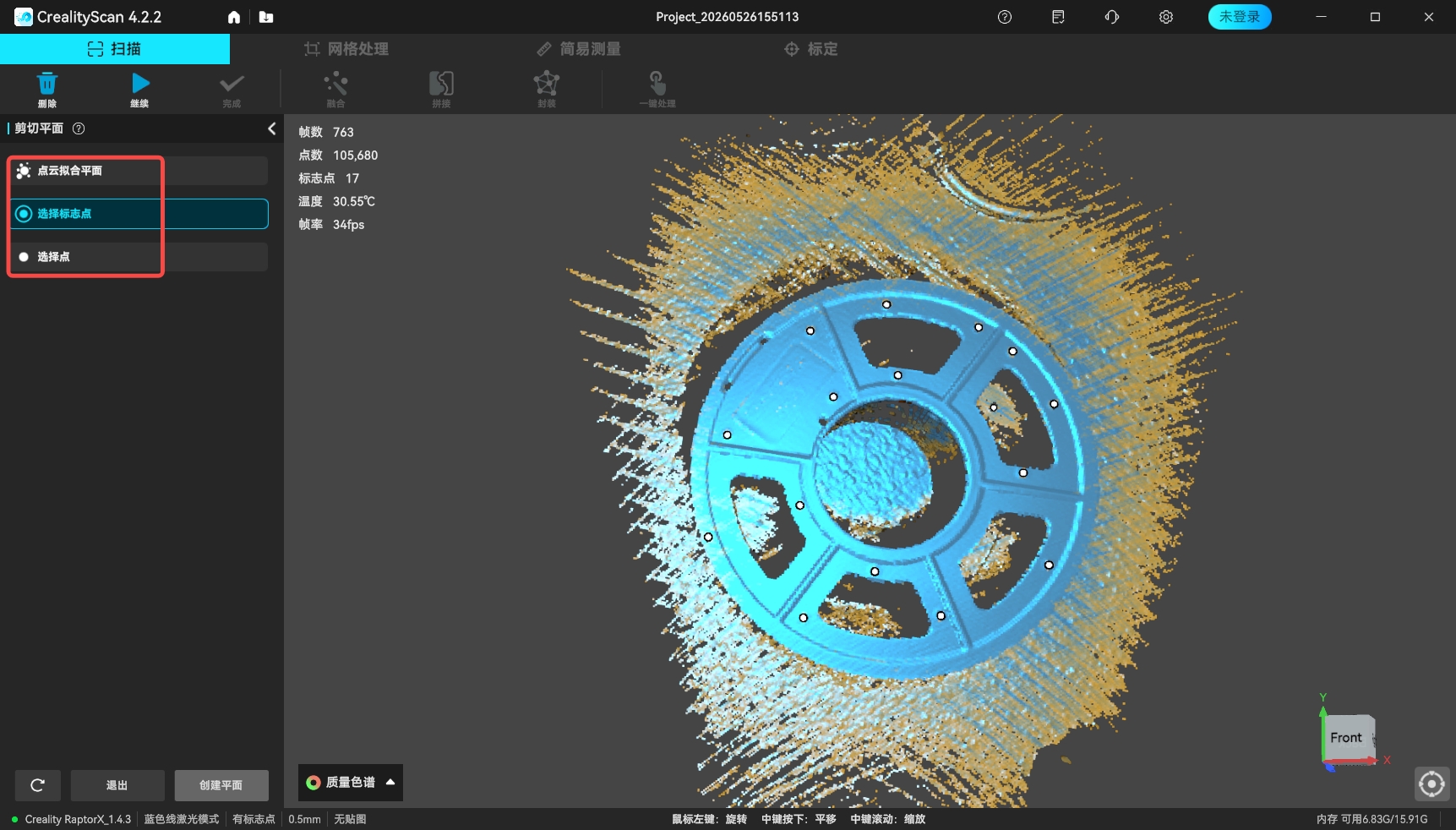Select the 封装 meshing tool

tap(547, 90)
